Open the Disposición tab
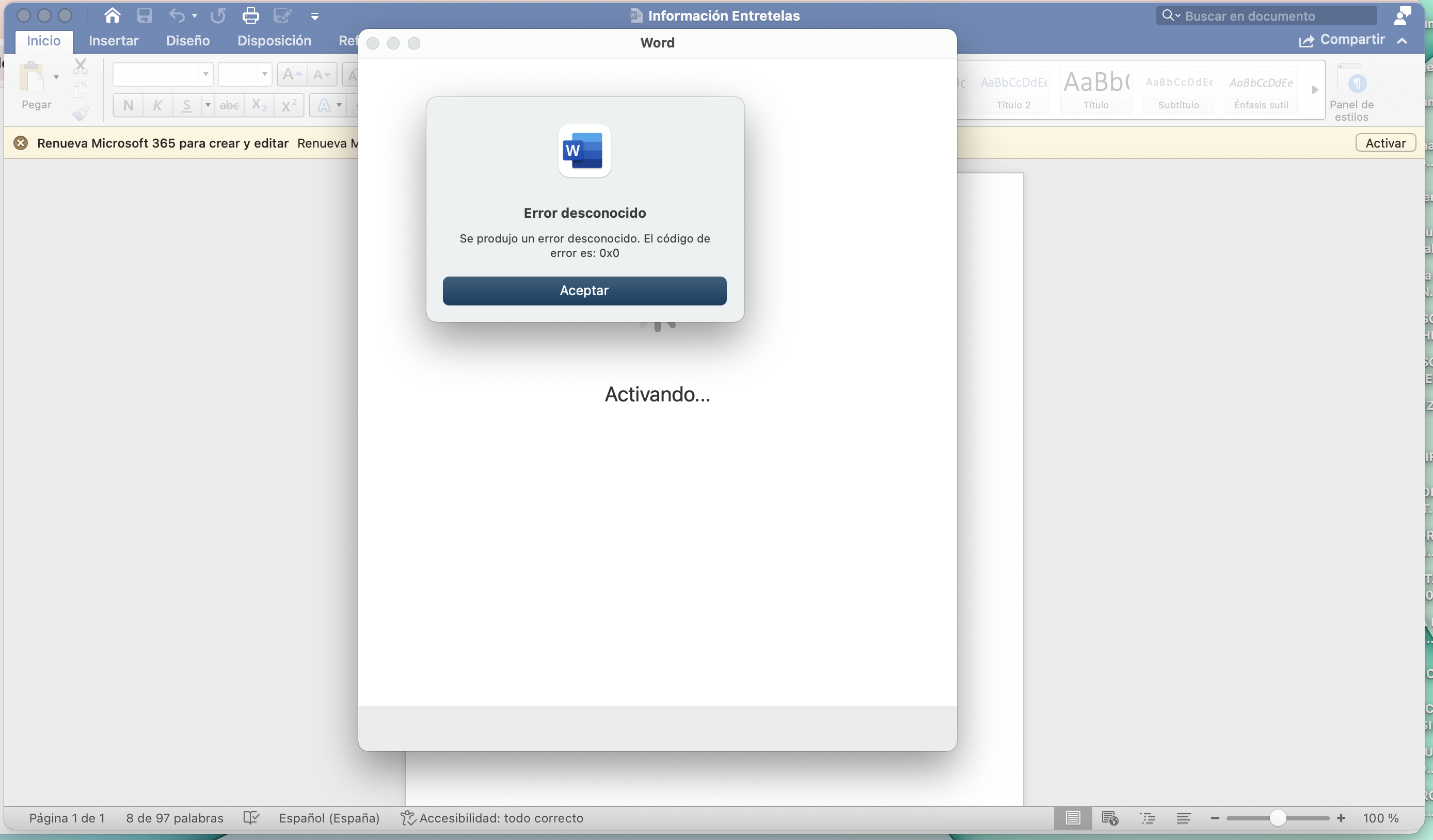Viewport: 1433px width, 840px height. tap(274, 40)
